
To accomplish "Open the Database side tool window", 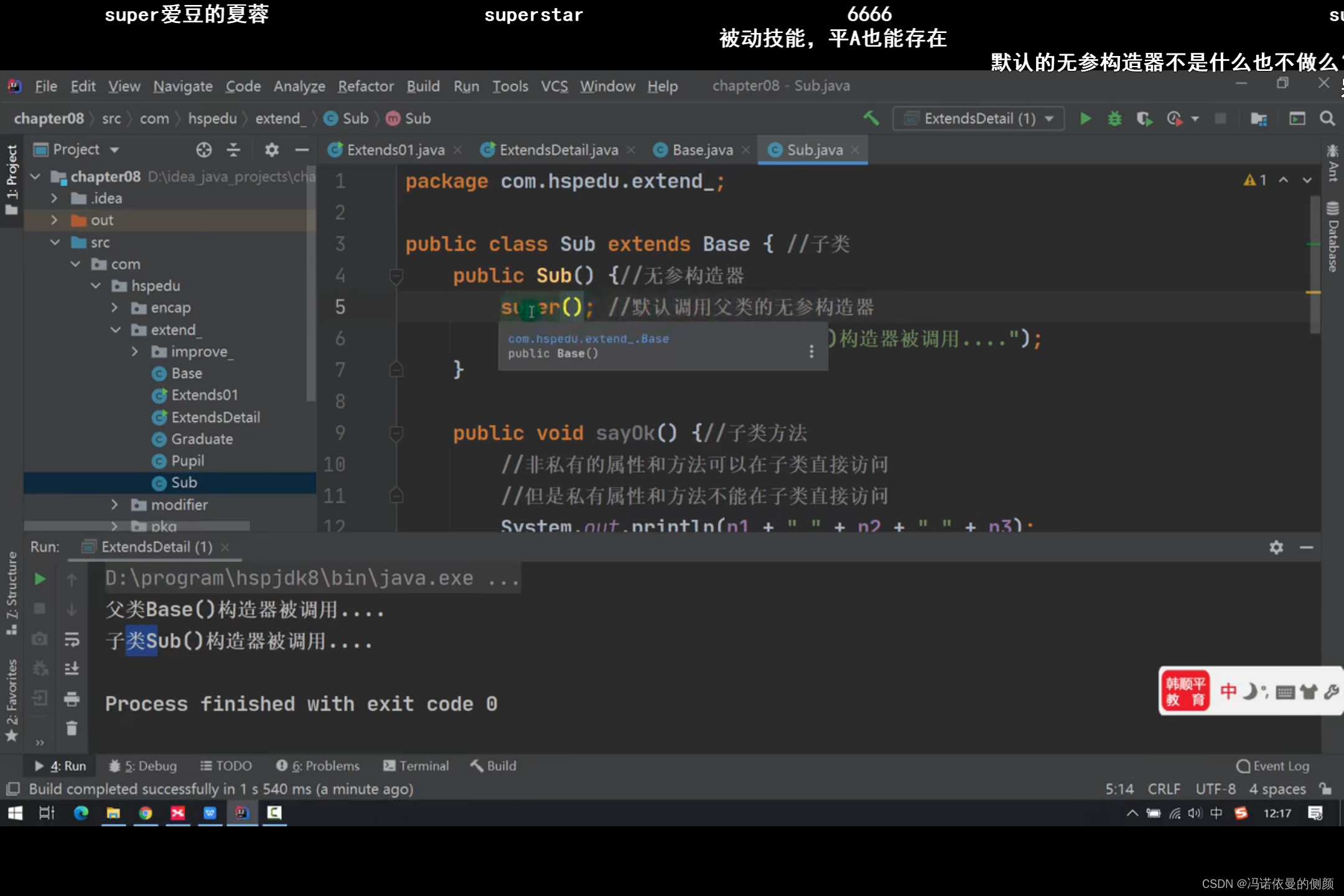I will coord(1332,237).
